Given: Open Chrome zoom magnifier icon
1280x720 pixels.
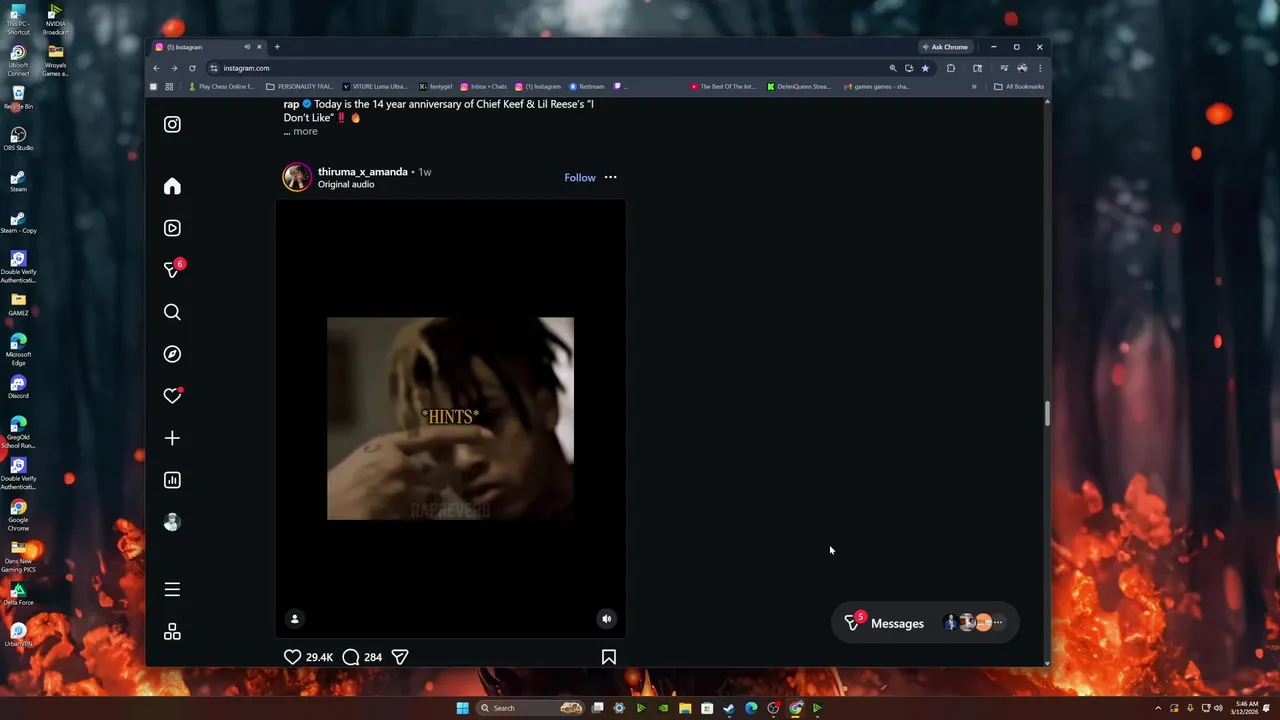Looking at the screenshot, I should (893, 68).
